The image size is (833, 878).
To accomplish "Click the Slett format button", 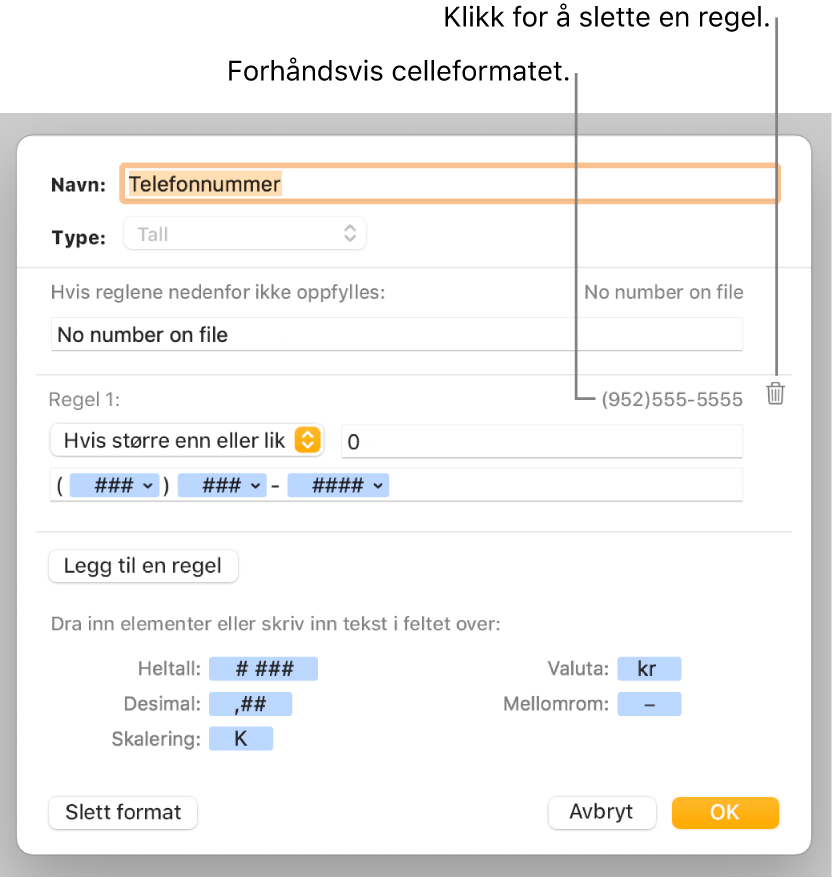I will pyautogui.click(x=122, y=813).
